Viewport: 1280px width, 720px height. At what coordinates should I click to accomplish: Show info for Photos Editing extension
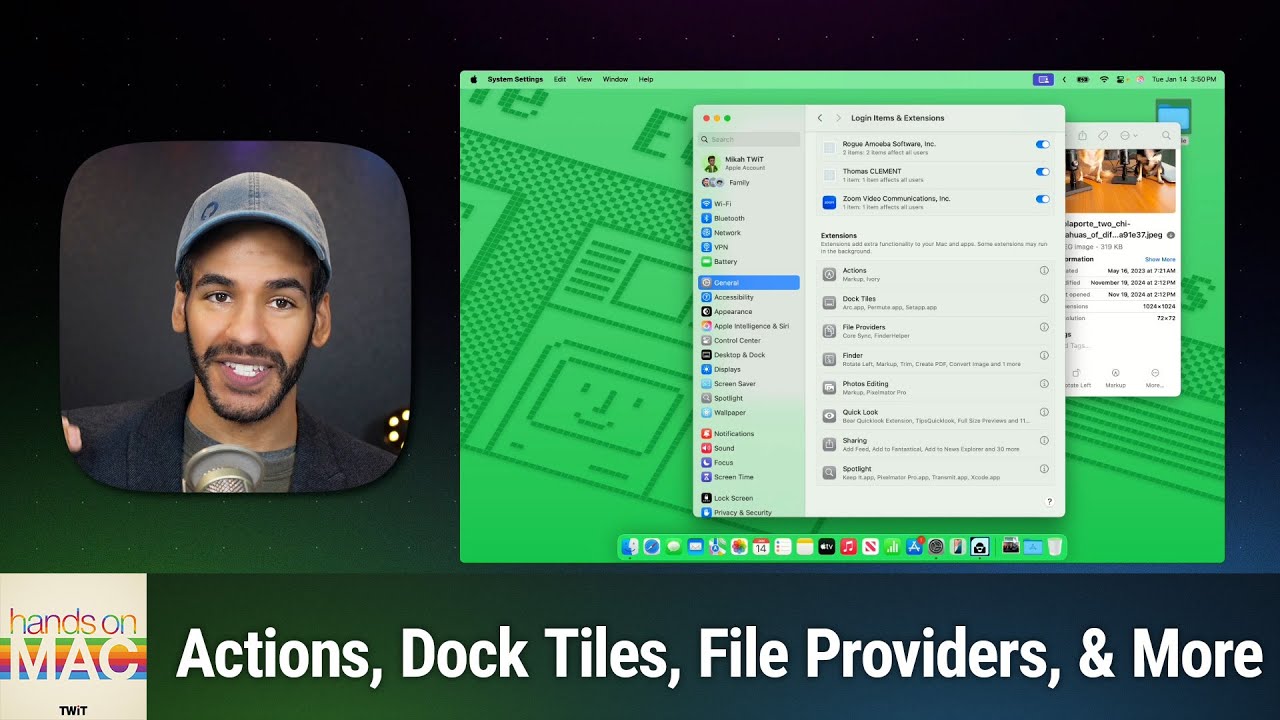[x=1044, y=384]
